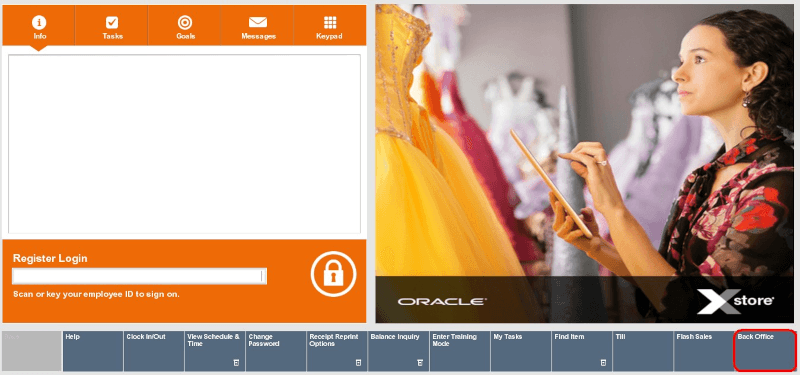Viewport: 800px width, 375px height.
Task: Open the Goals tab
Action: tap(185, 26)
